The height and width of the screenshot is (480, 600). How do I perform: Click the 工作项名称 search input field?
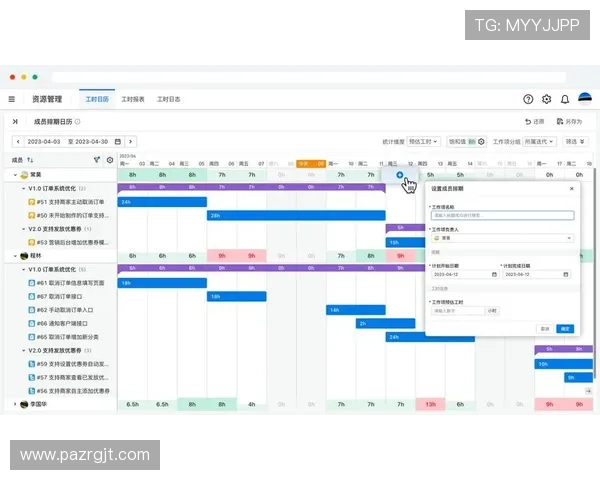[x=502, y=216]
